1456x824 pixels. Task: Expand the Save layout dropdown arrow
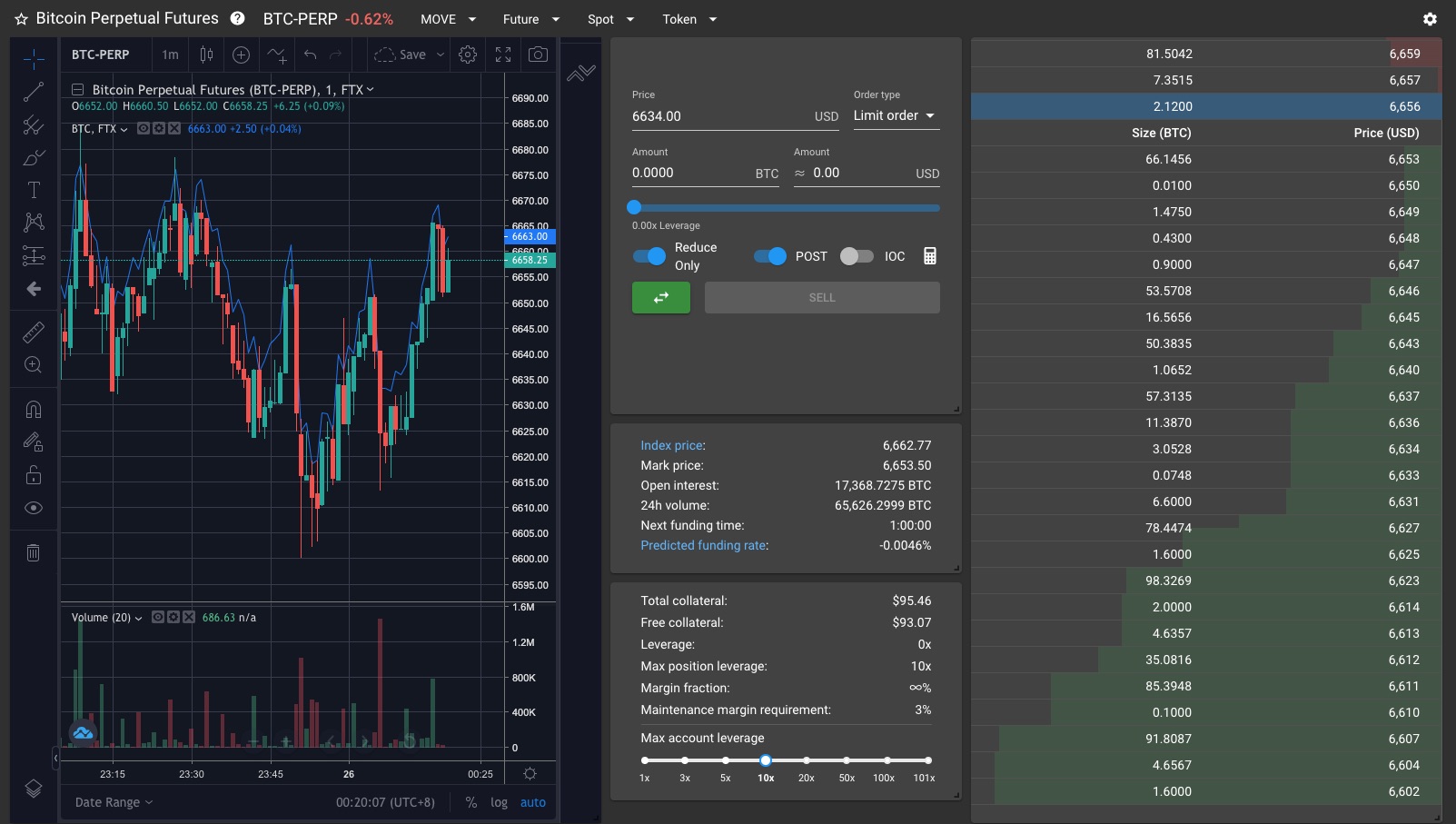point(441,55)
